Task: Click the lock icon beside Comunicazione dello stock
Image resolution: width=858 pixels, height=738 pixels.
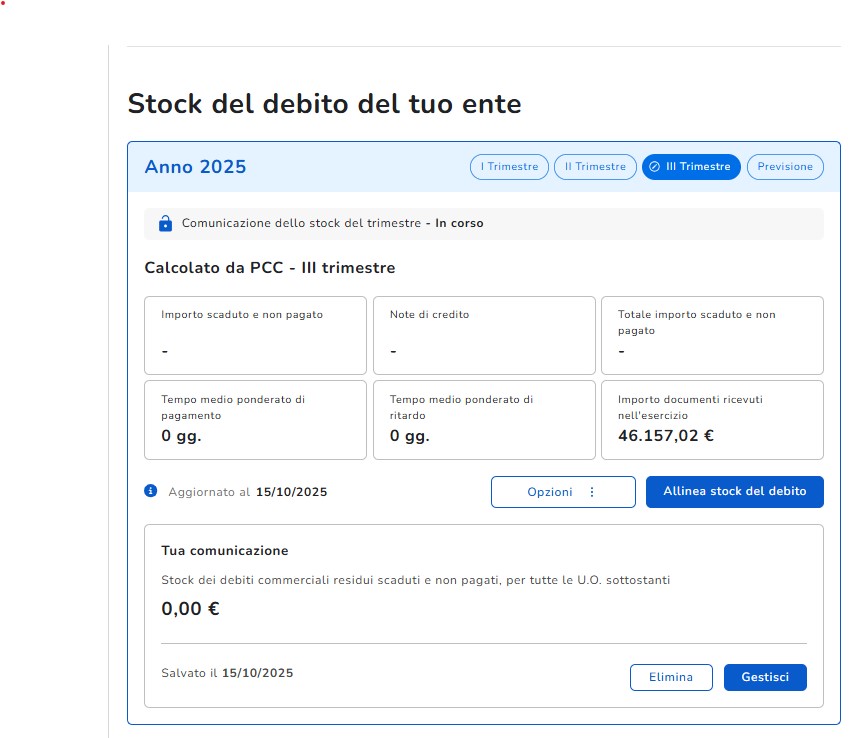Action: coord(166,224)
